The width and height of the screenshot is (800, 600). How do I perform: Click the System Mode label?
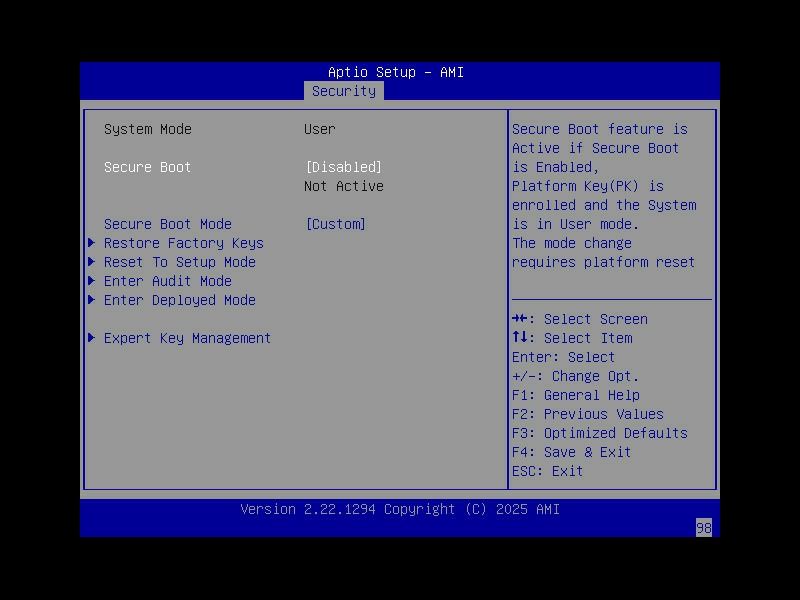point(147,129)
